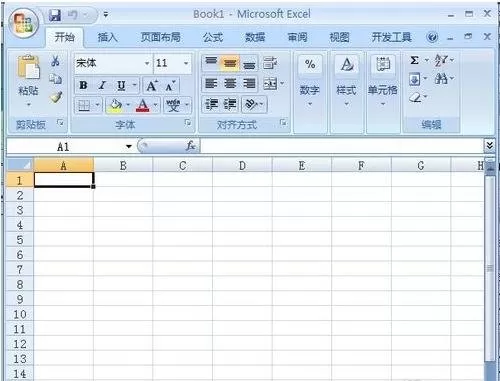Select row 7 header
Image resolution: width=500 pixels, height=381 pixels.
[20, 269]
